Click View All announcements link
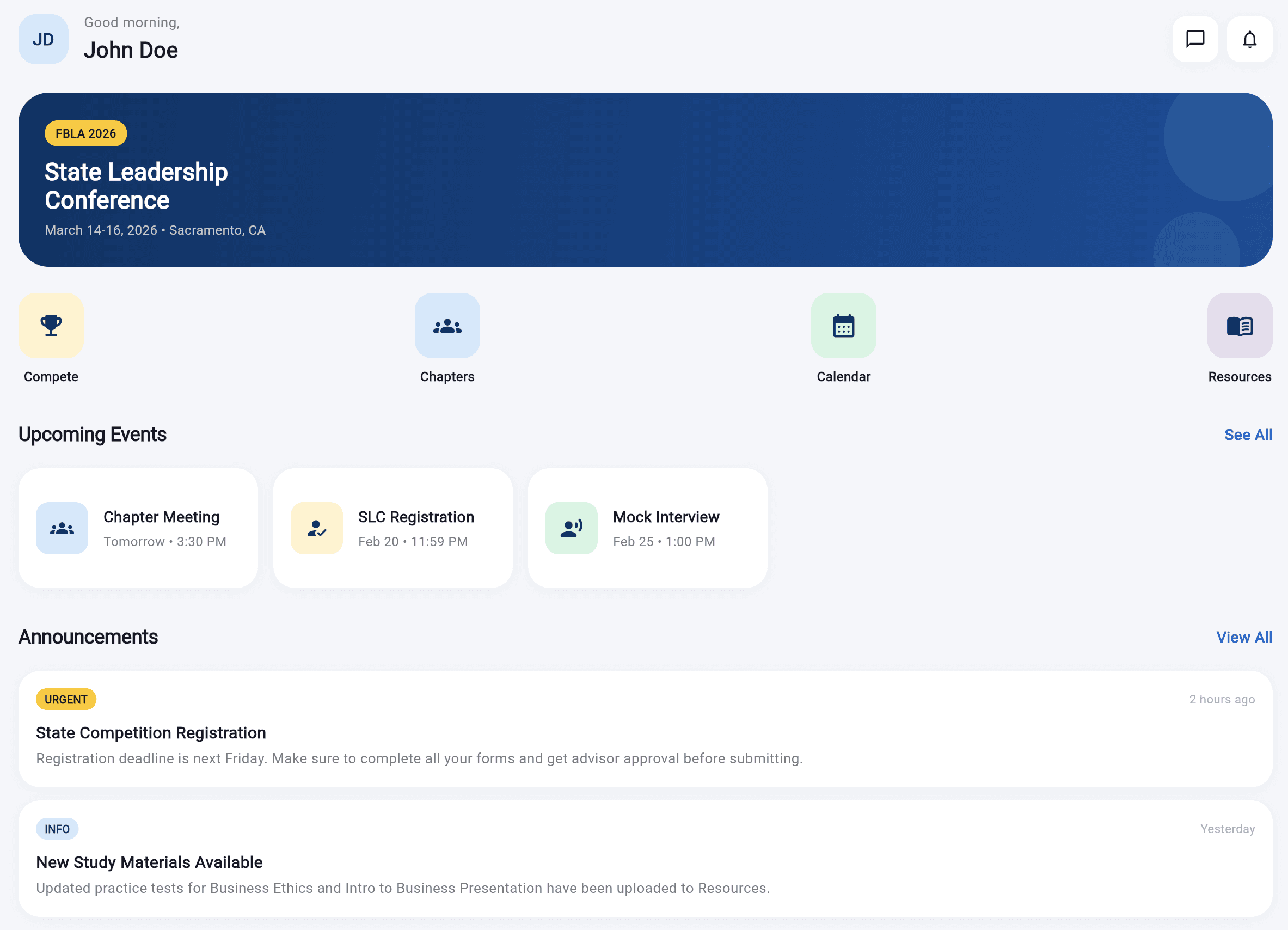The image size is (1288, 930). tap(1244, 637)
